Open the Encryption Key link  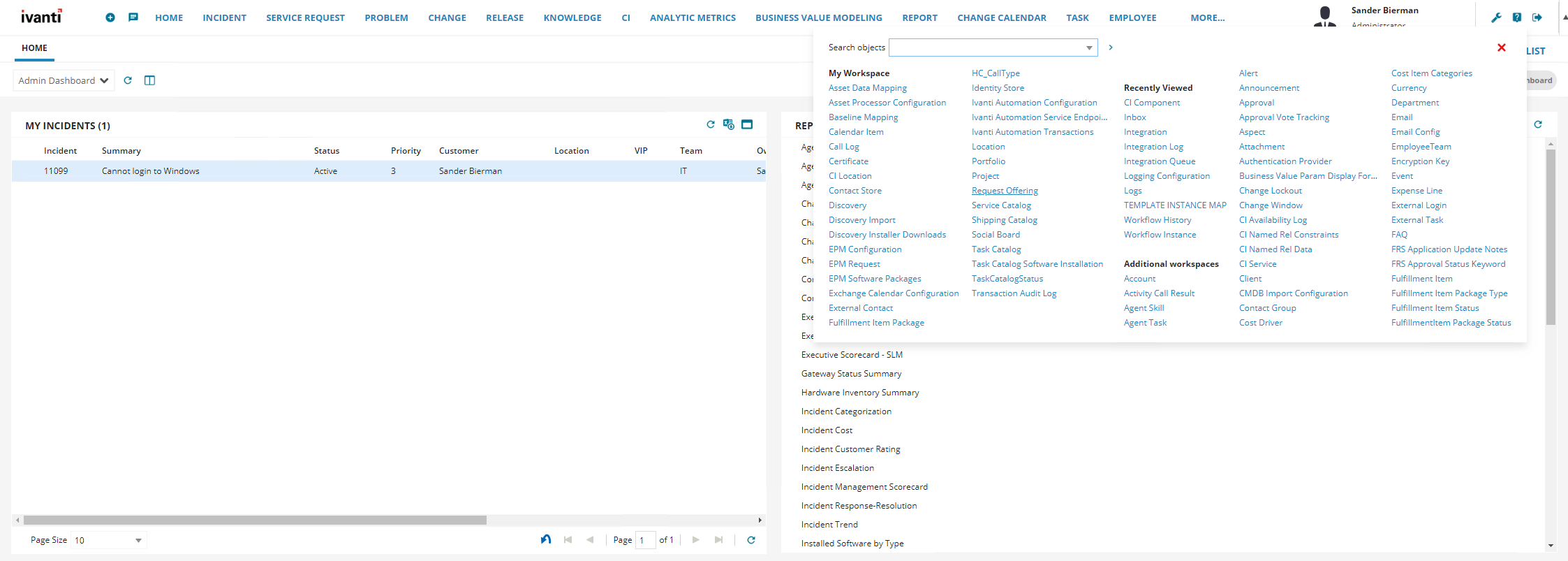[1420, 161]
